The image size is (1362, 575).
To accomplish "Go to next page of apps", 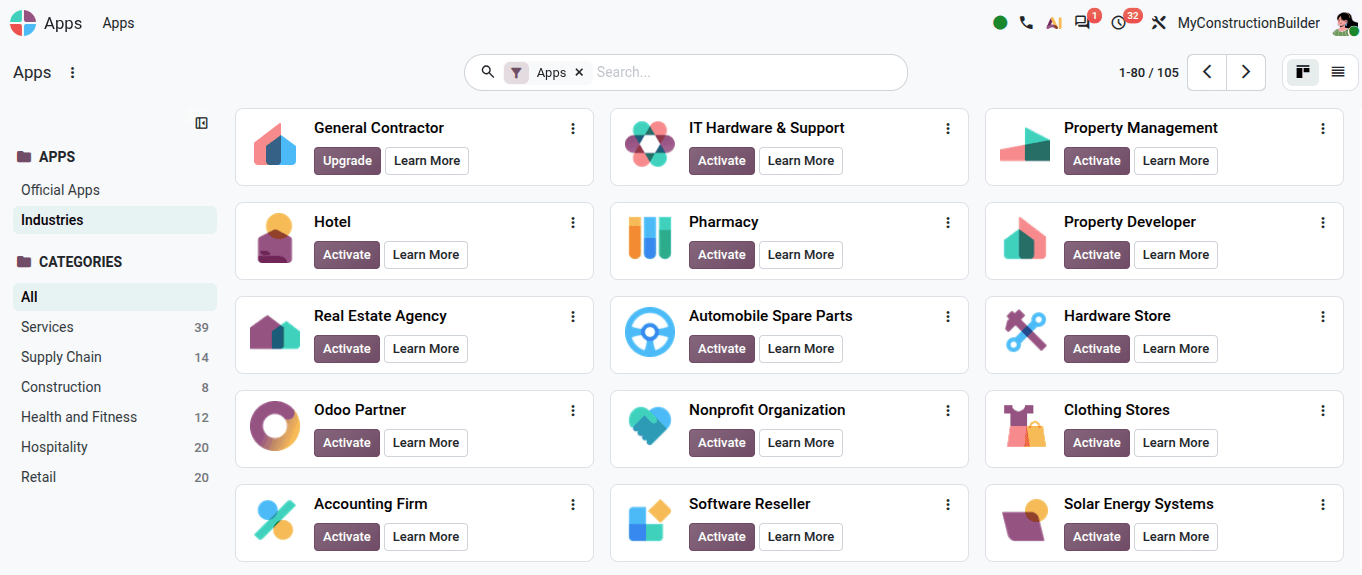I will pyautogui.click(x=1246, y=72).
